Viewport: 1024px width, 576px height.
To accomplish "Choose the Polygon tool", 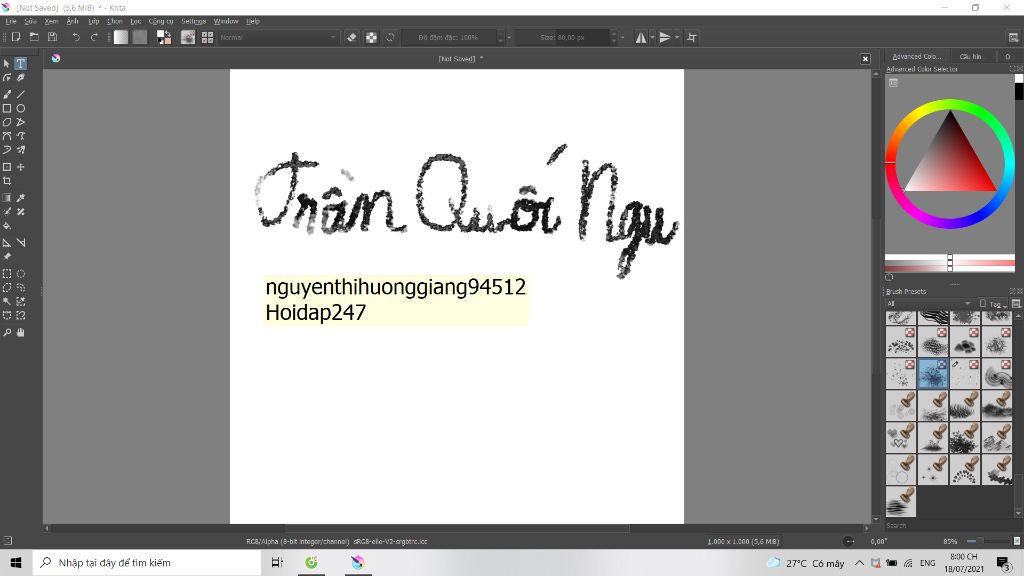I will (x=7, y=122).
